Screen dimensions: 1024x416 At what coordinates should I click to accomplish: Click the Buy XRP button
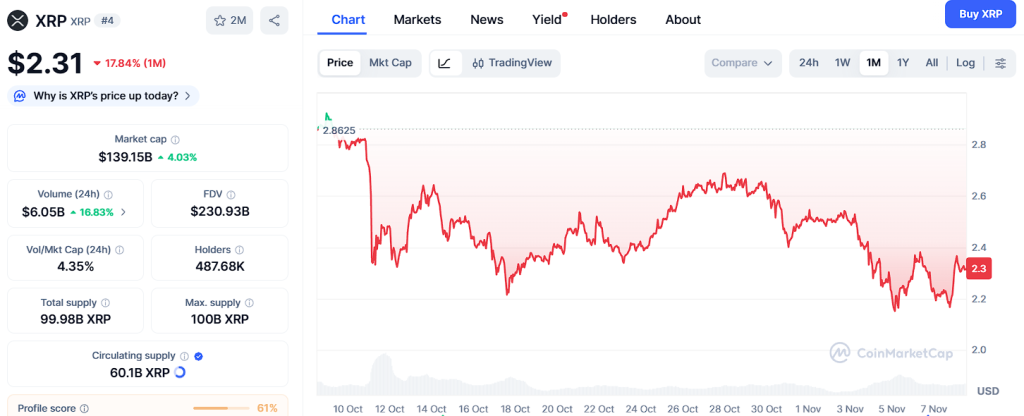[980, 14]
